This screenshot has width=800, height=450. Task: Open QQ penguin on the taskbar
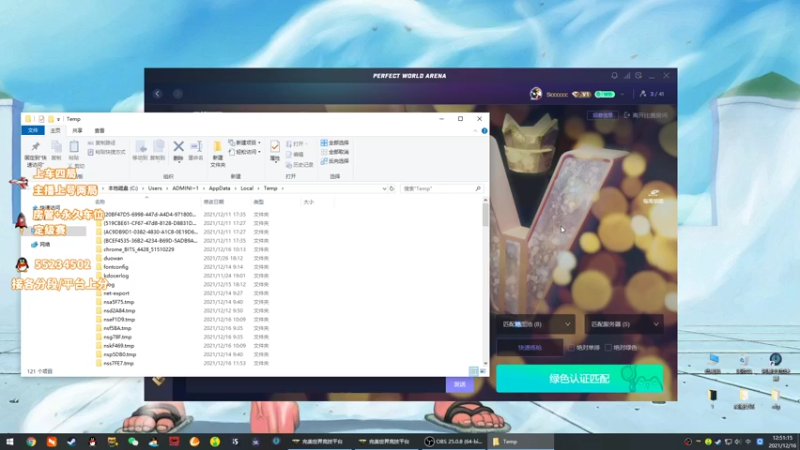point(92,442)
